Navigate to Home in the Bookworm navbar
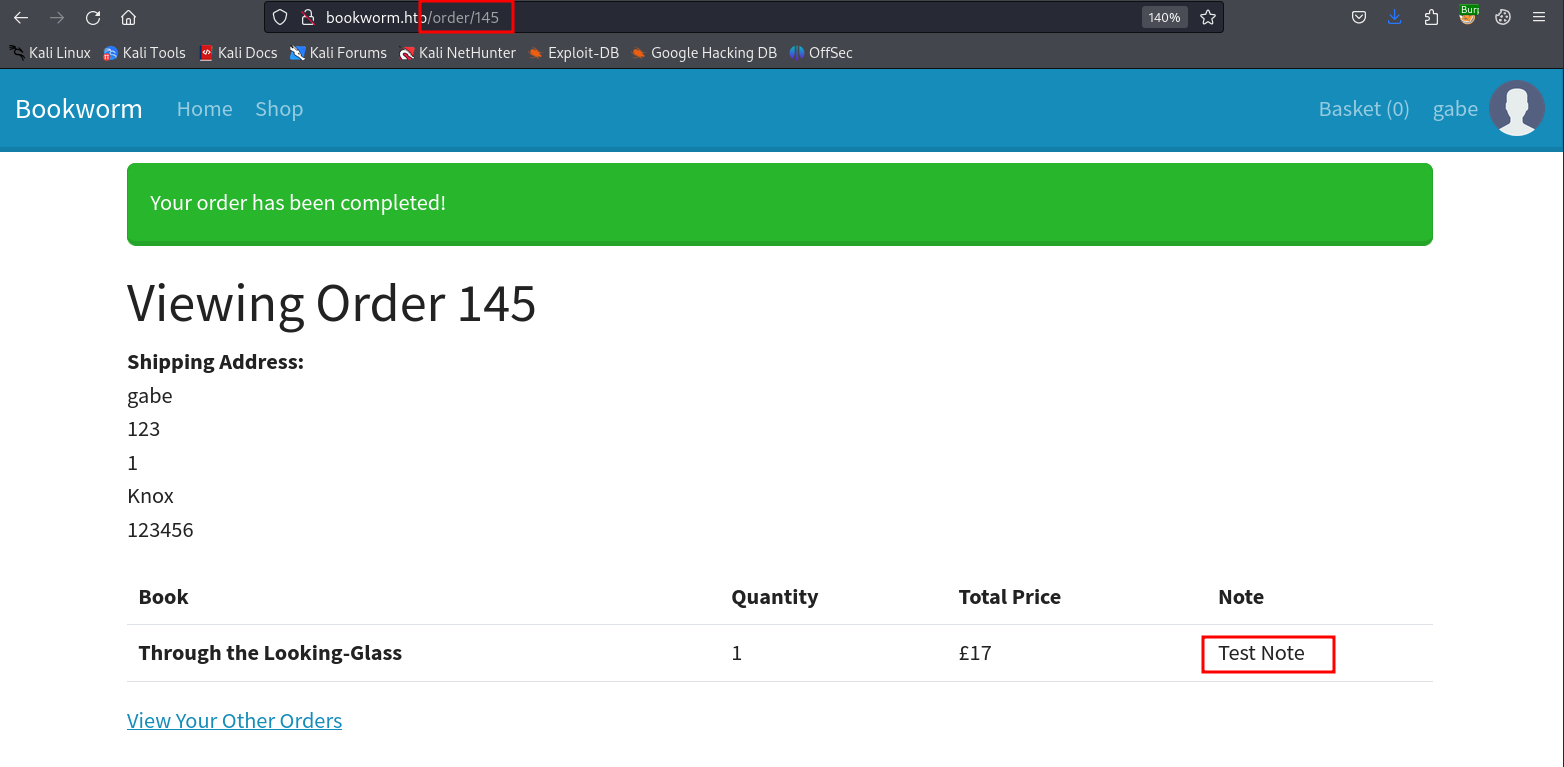 [204, 109]
